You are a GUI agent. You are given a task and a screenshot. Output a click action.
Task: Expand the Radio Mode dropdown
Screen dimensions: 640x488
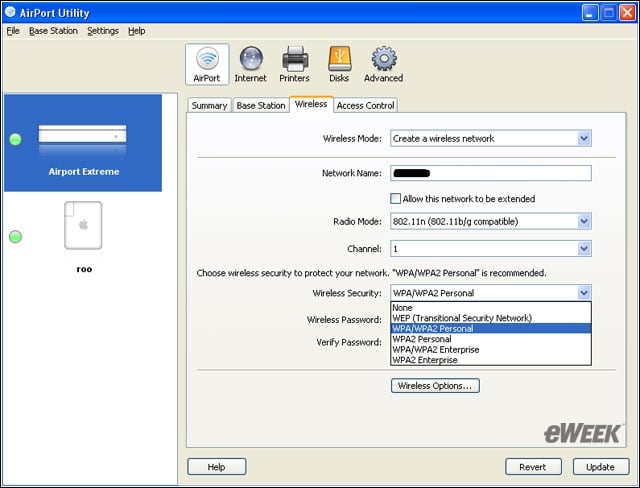[x=584, y=221]
